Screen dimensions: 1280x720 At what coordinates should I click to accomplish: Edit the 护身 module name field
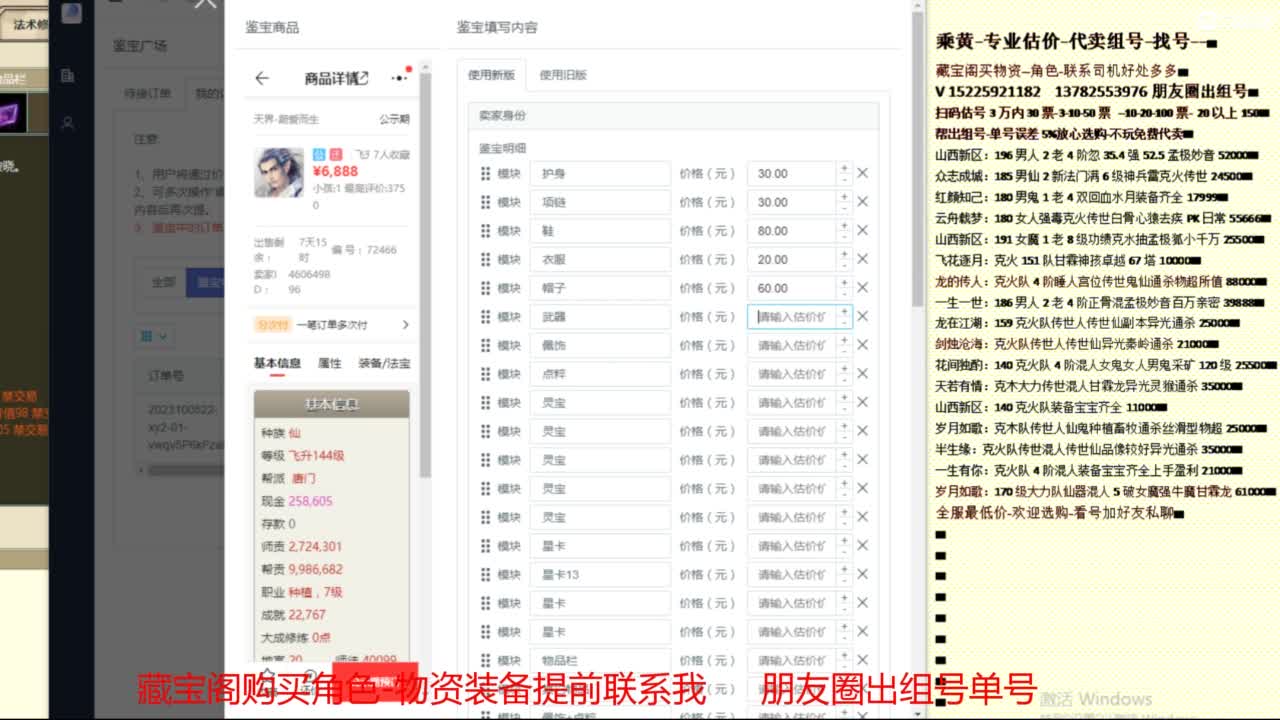[600, 173]
